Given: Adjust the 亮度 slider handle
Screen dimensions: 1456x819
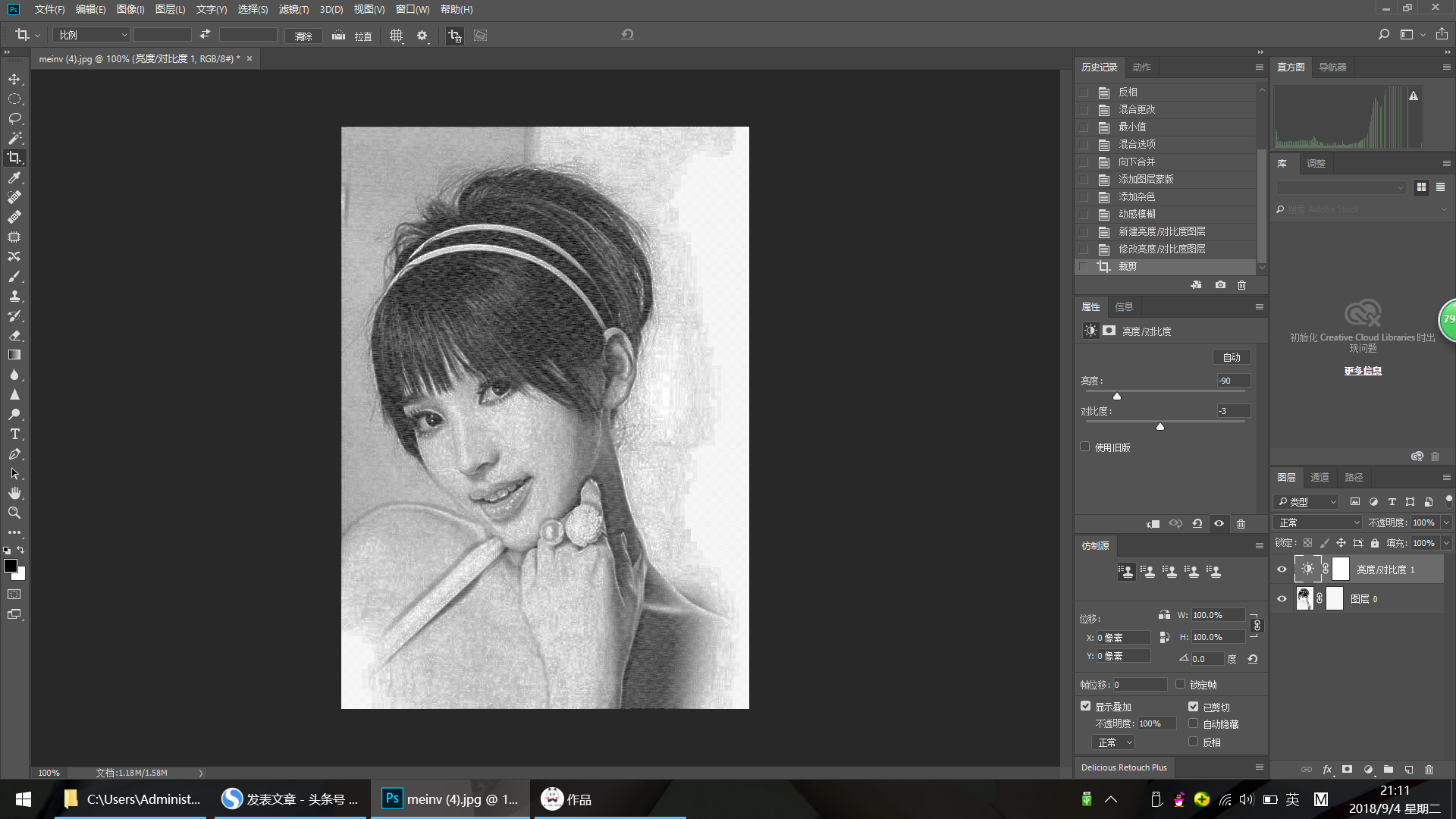Looking at the screenshot, I should (1117, 396).
